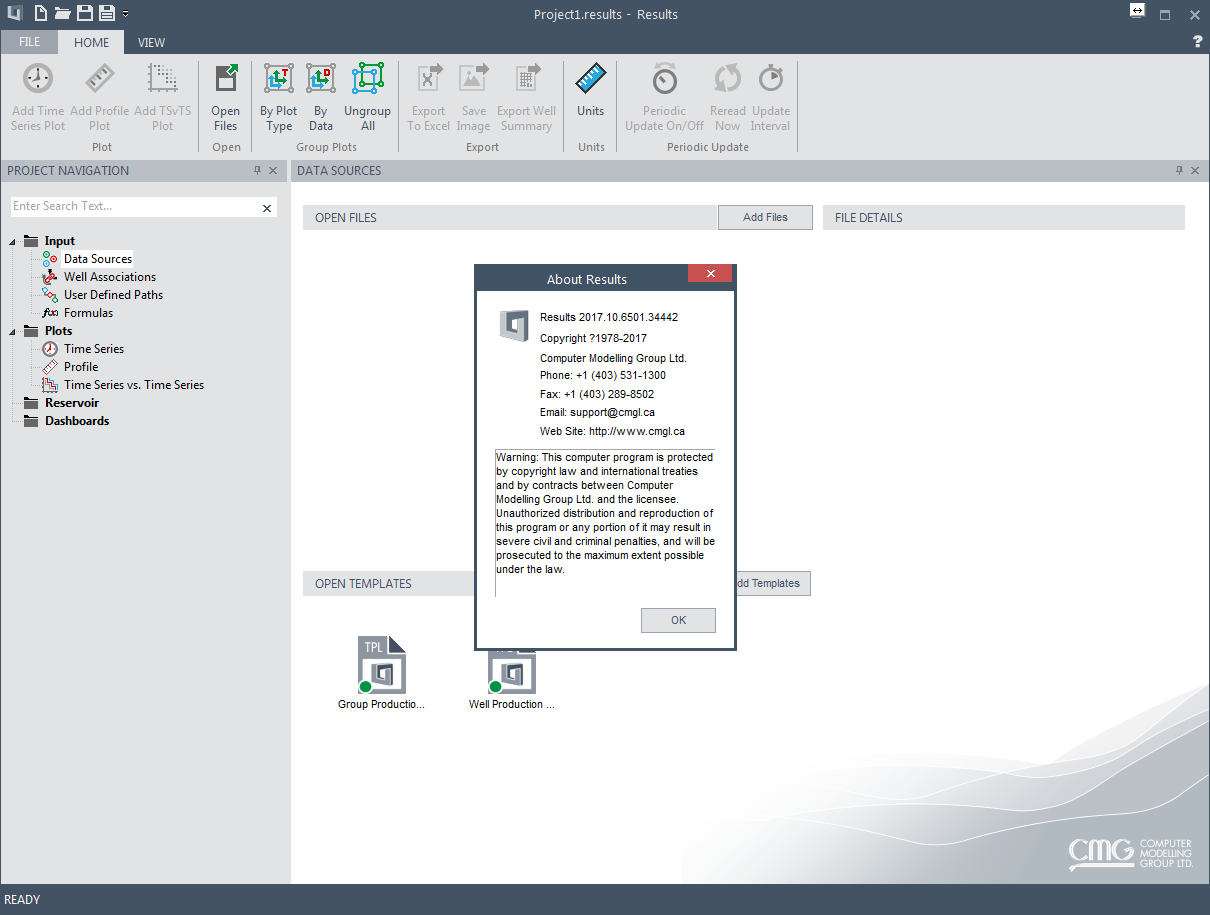Group plots By Data
The width and height of the screenshot is (1210, 915).
pos(320,78)
